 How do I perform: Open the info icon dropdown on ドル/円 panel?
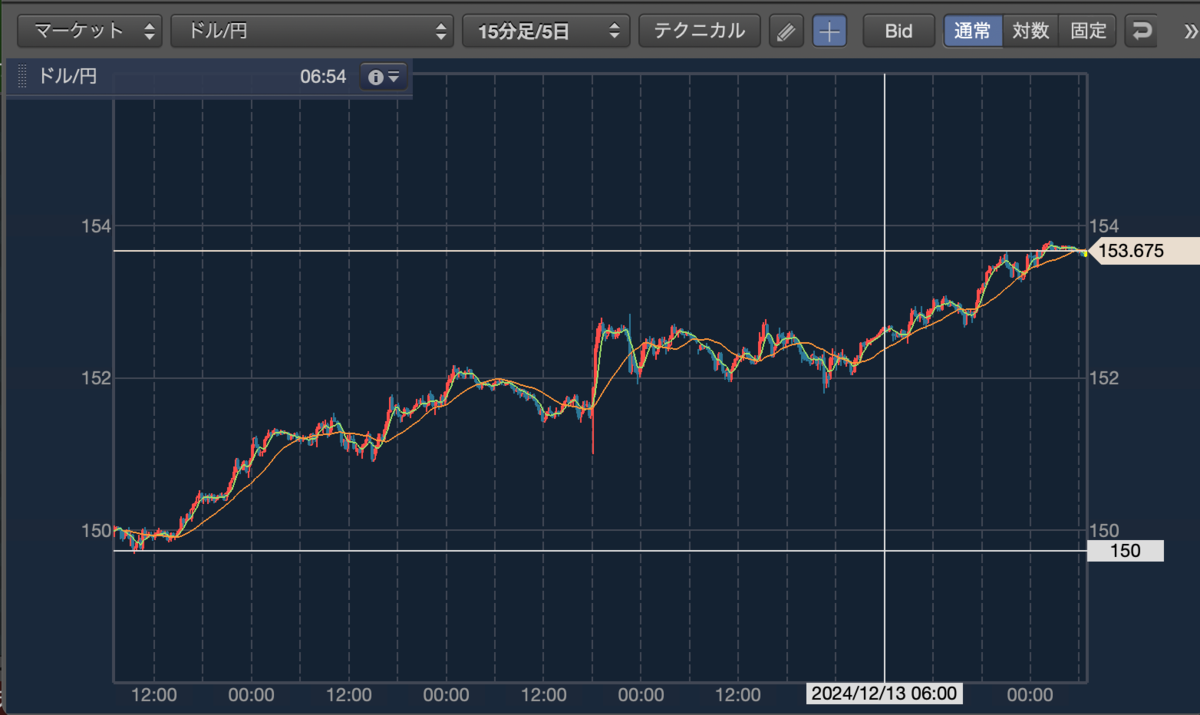tap(384, 77)
